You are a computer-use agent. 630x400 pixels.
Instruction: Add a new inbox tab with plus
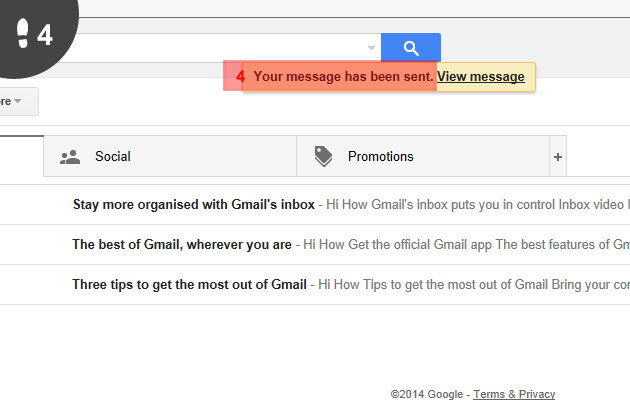[x=558, y=157]
